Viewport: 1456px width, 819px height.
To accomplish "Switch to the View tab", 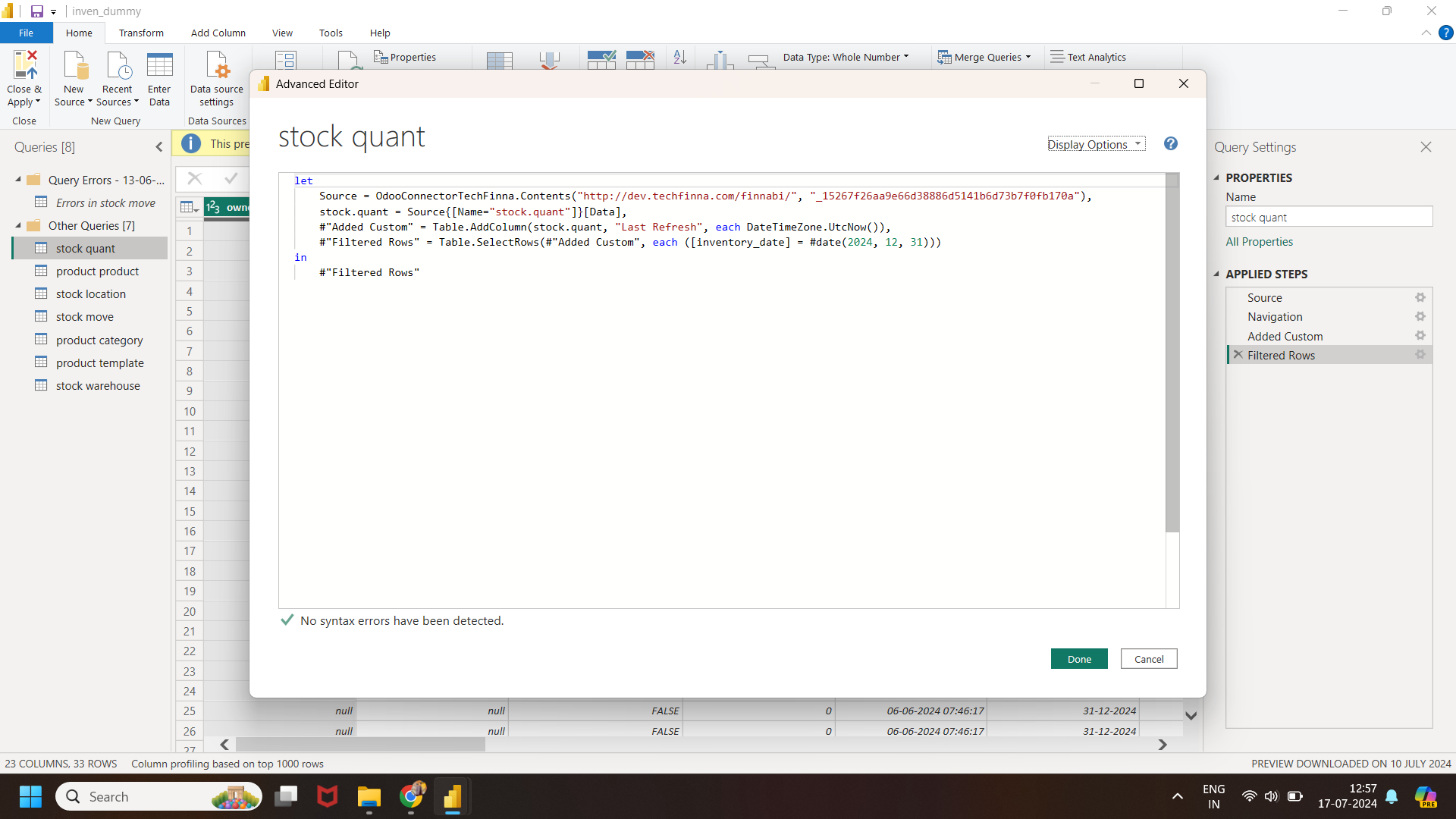I will coord(282,33).
